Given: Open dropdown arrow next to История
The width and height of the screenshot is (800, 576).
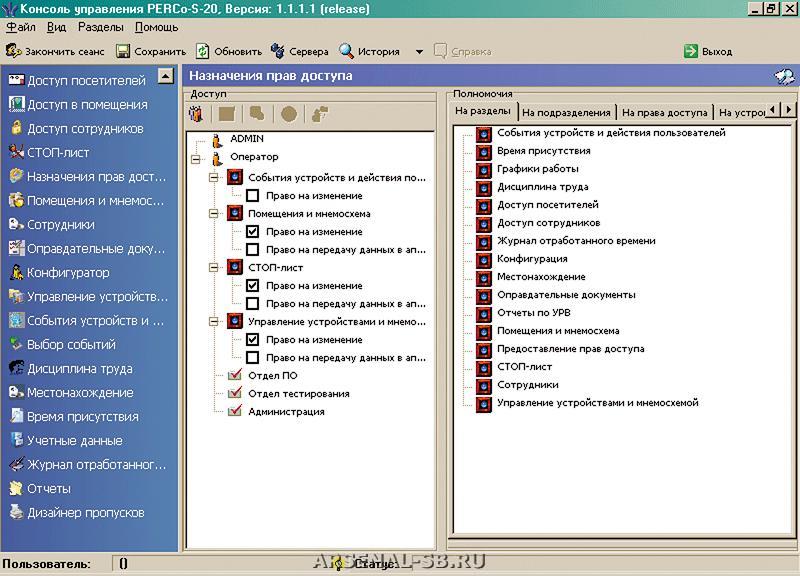Looking at the screenshot, I should coord(419,52).
